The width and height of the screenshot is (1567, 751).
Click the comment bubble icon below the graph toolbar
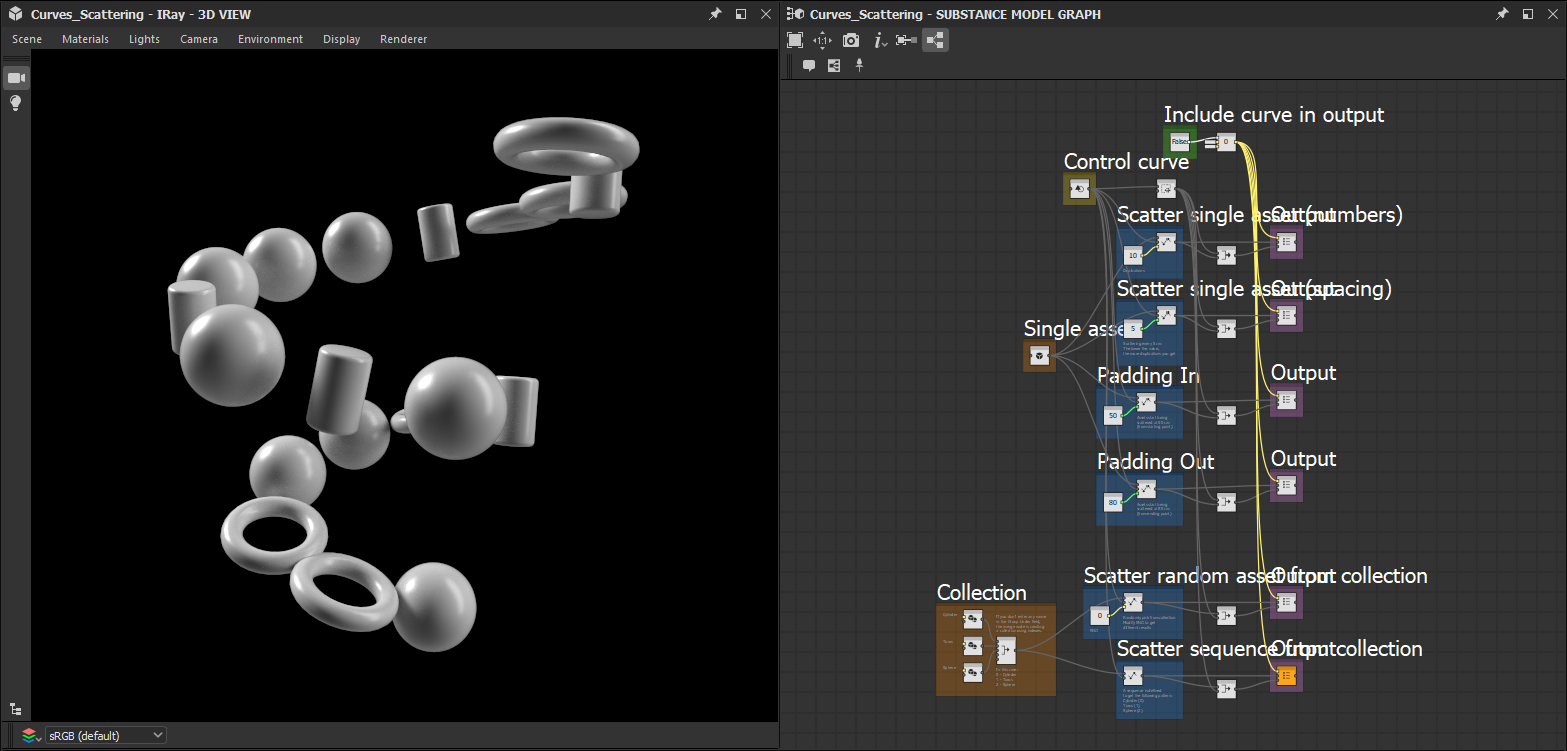coord(809,65)
